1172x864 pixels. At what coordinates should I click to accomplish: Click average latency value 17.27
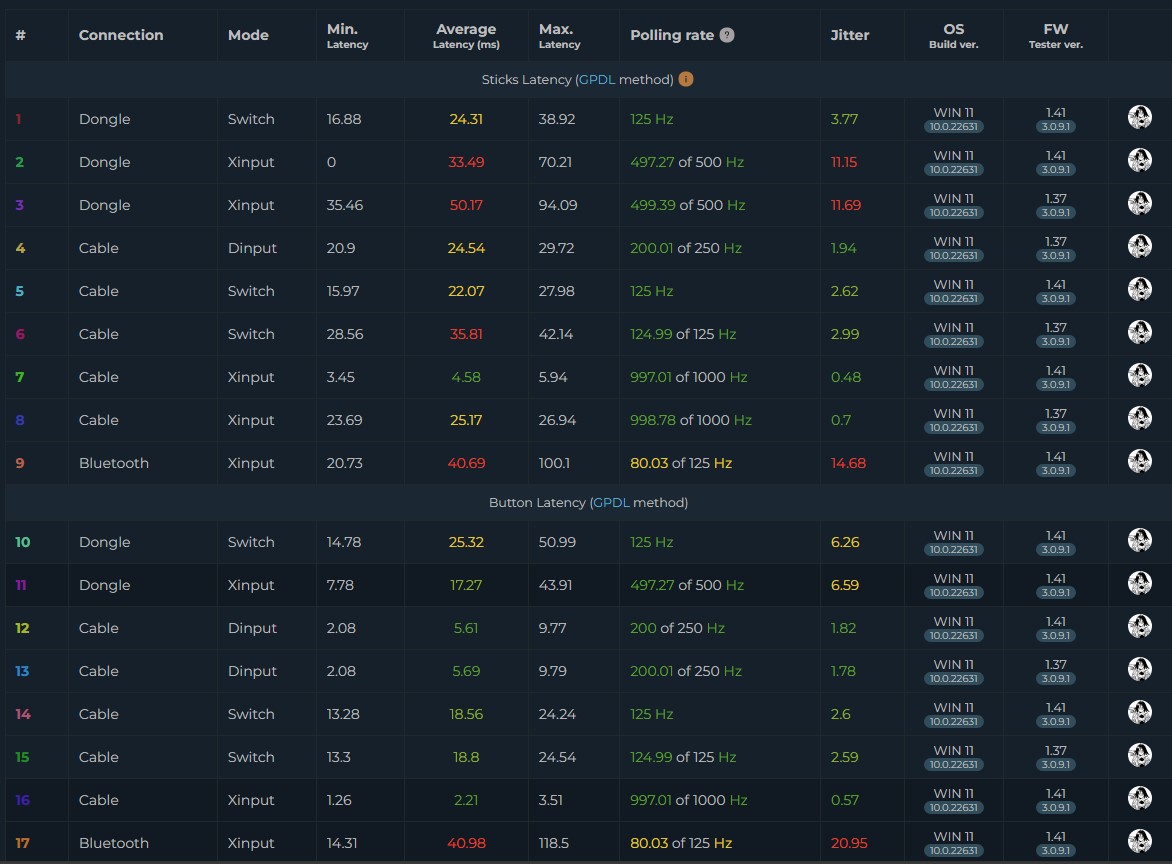click(466, 585)
